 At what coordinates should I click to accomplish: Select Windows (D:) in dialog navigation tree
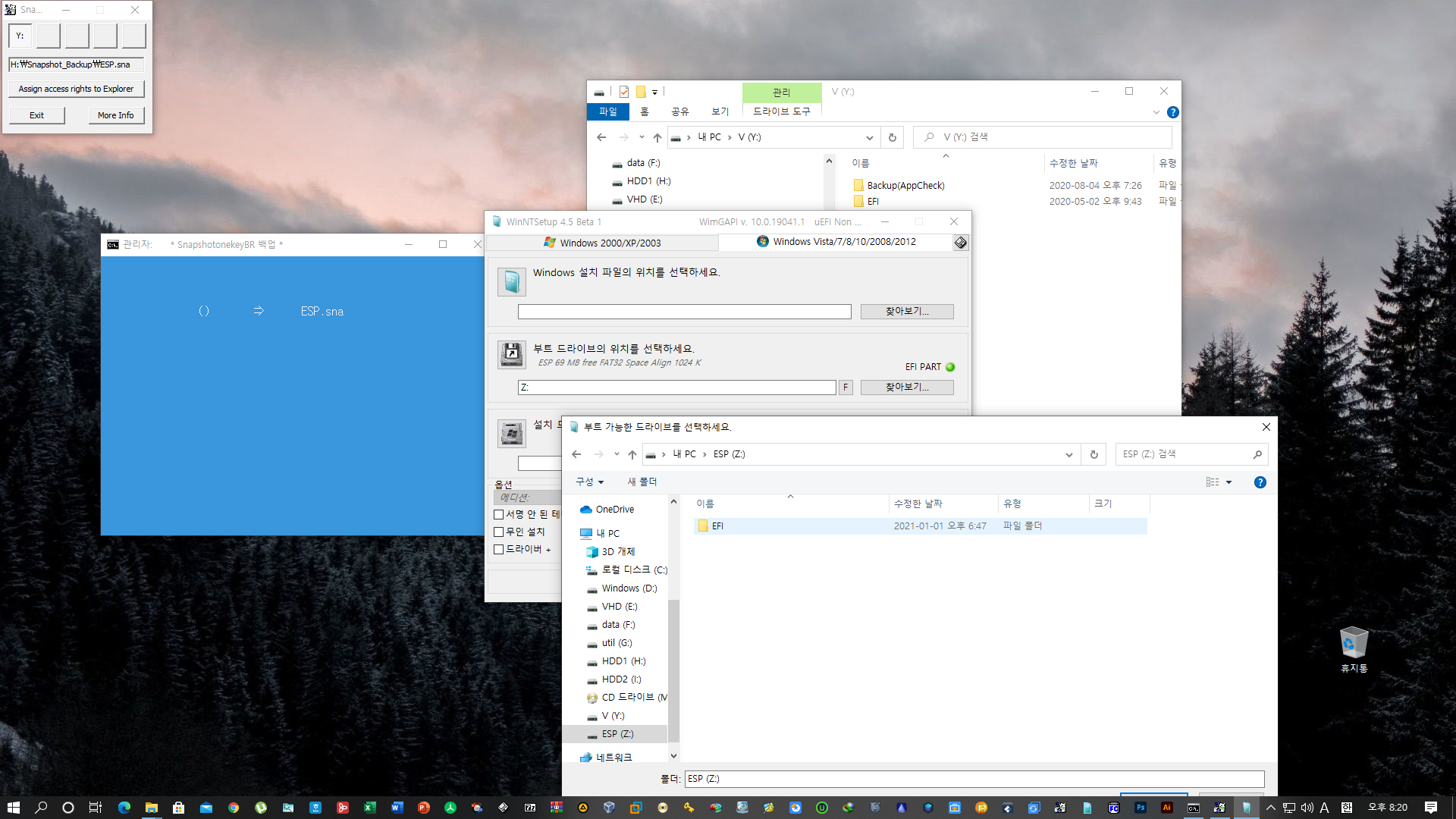(628, 588)
